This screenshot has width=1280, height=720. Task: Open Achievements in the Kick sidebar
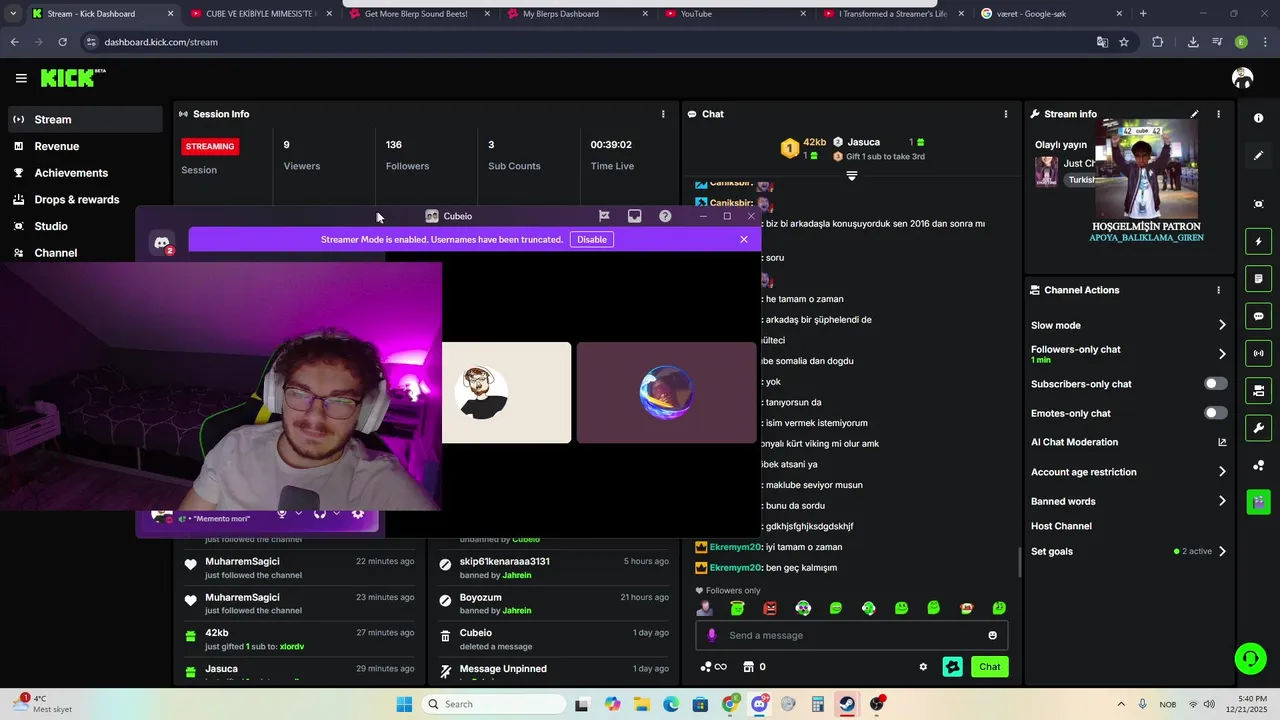(85, 173)
